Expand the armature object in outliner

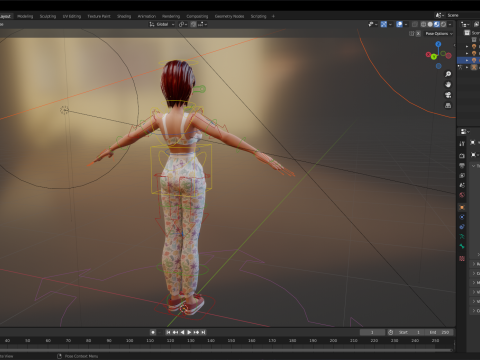467,67
